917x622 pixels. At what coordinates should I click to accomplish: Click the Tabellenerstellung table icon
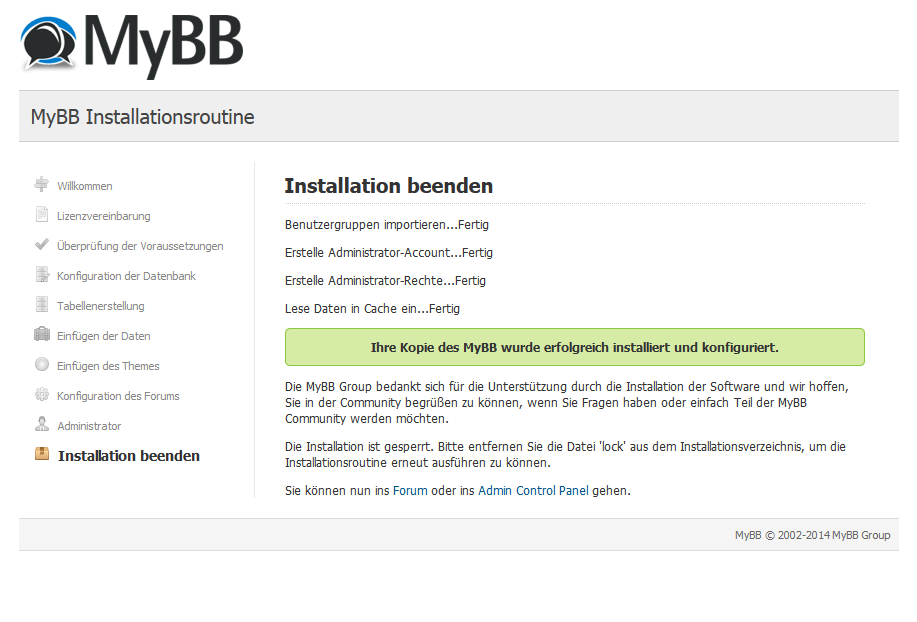click(42, 304)
